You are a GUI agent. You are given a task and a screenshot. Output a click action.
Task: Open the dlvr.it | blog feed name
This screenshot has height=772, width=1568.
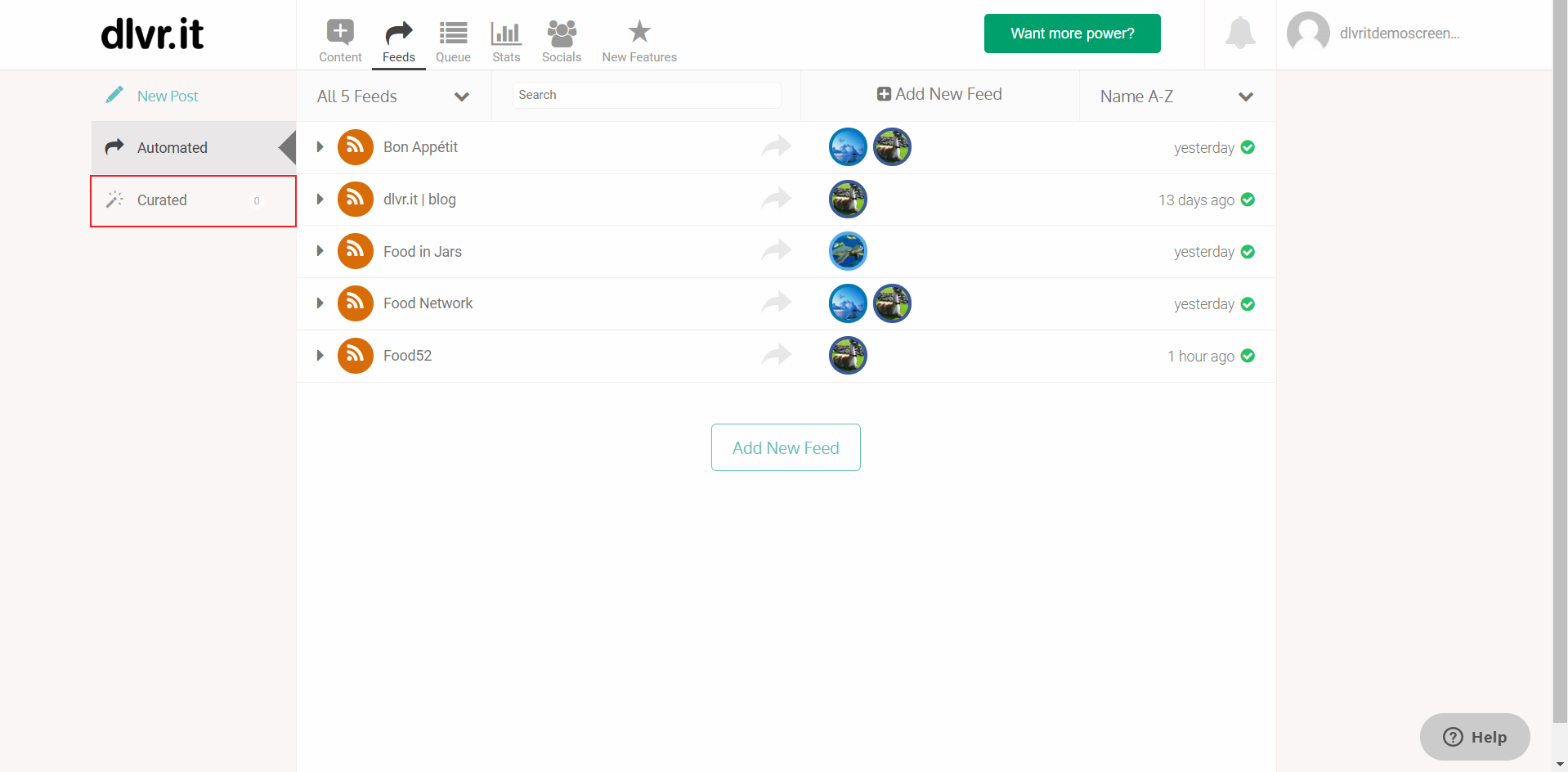point(419,200)
